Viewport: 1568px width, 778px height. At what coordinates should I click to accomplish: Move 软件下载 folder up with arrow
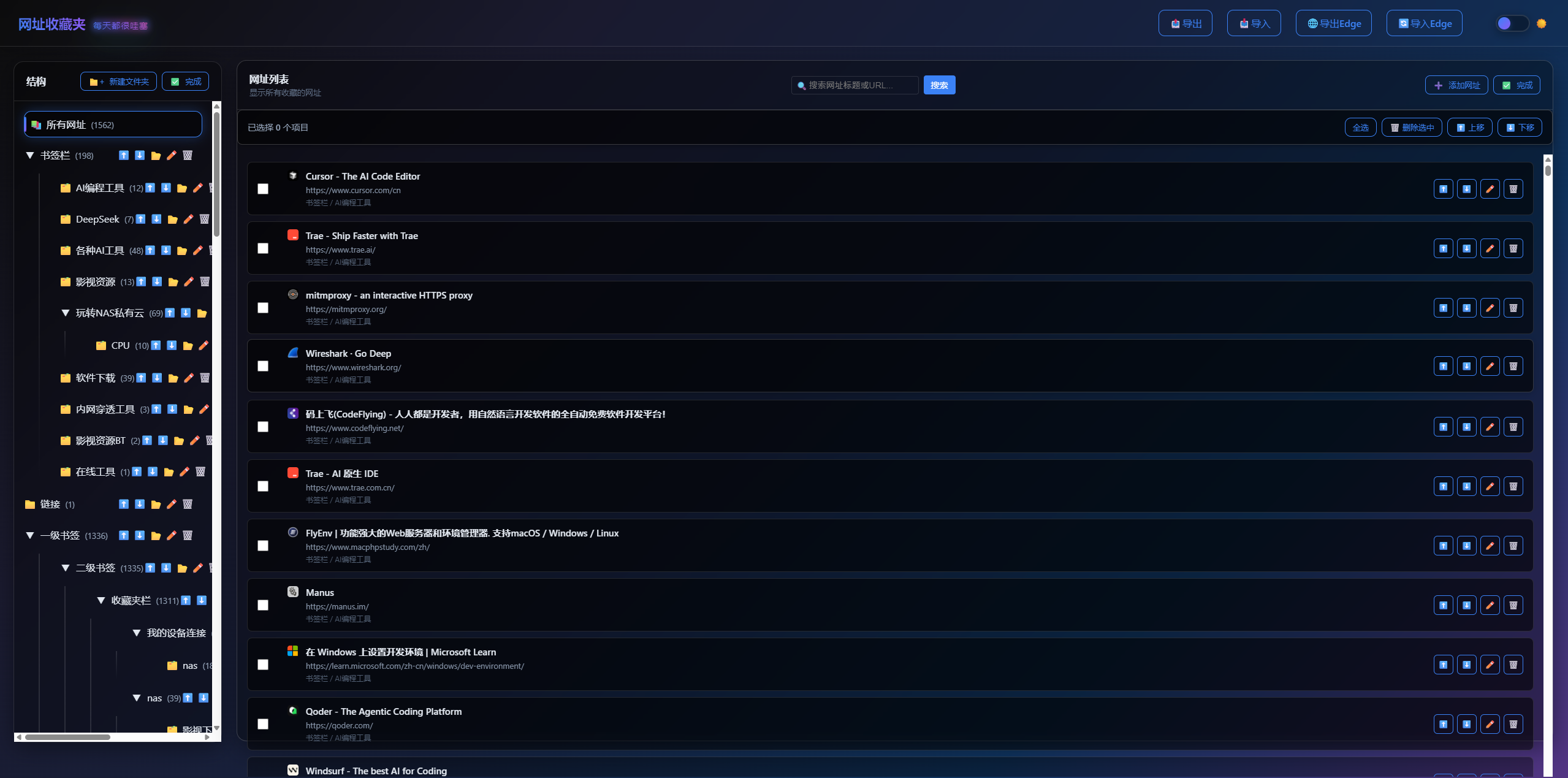tap(141, 378)
